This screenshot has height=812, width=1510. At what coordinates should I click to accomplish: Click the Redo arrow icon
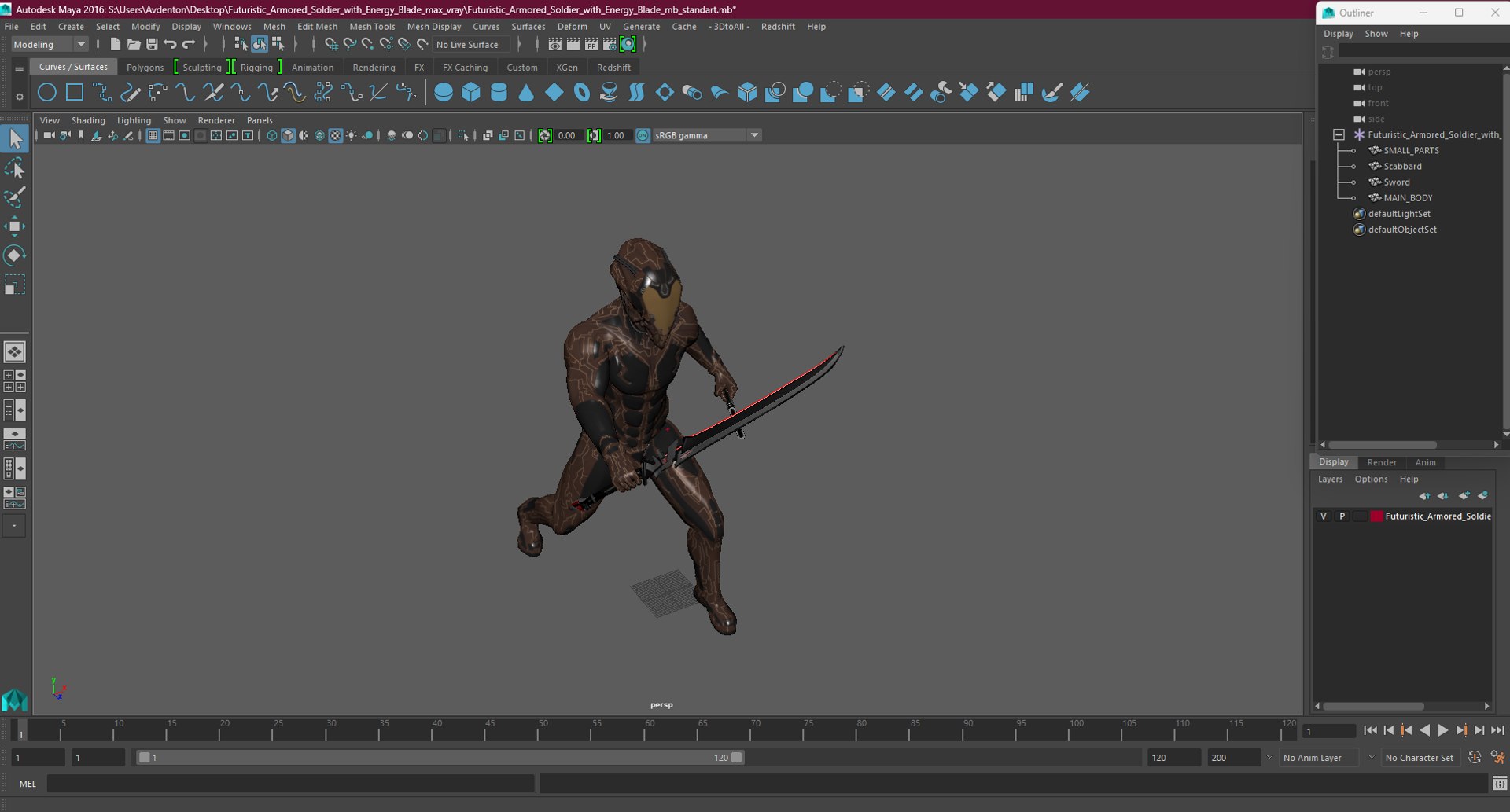point(189,45)
